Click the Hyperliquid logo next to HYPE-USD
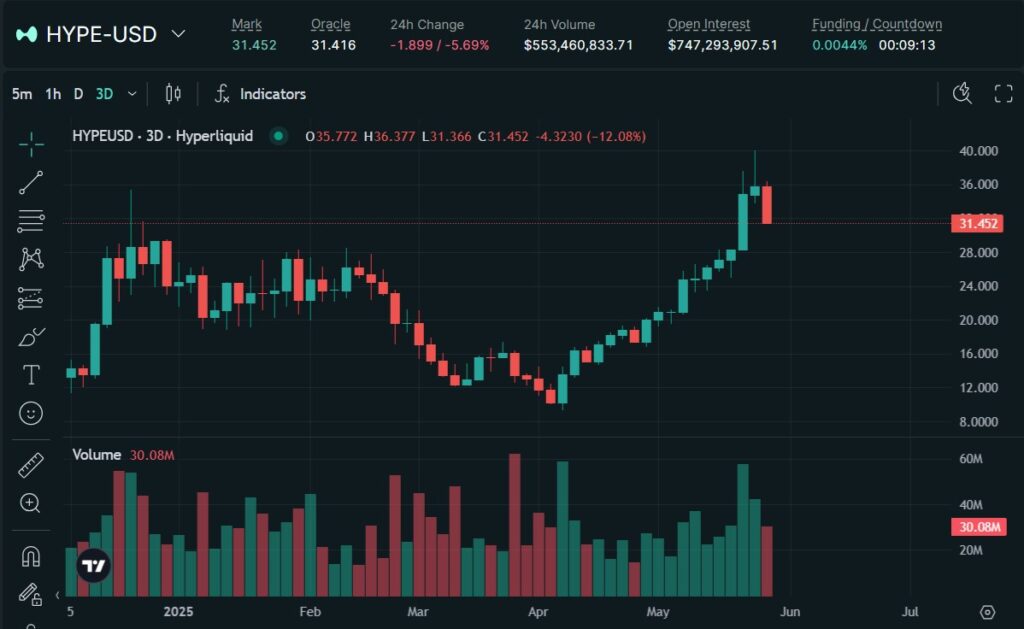The image size is (1024, 629). (x=27, y=34)
